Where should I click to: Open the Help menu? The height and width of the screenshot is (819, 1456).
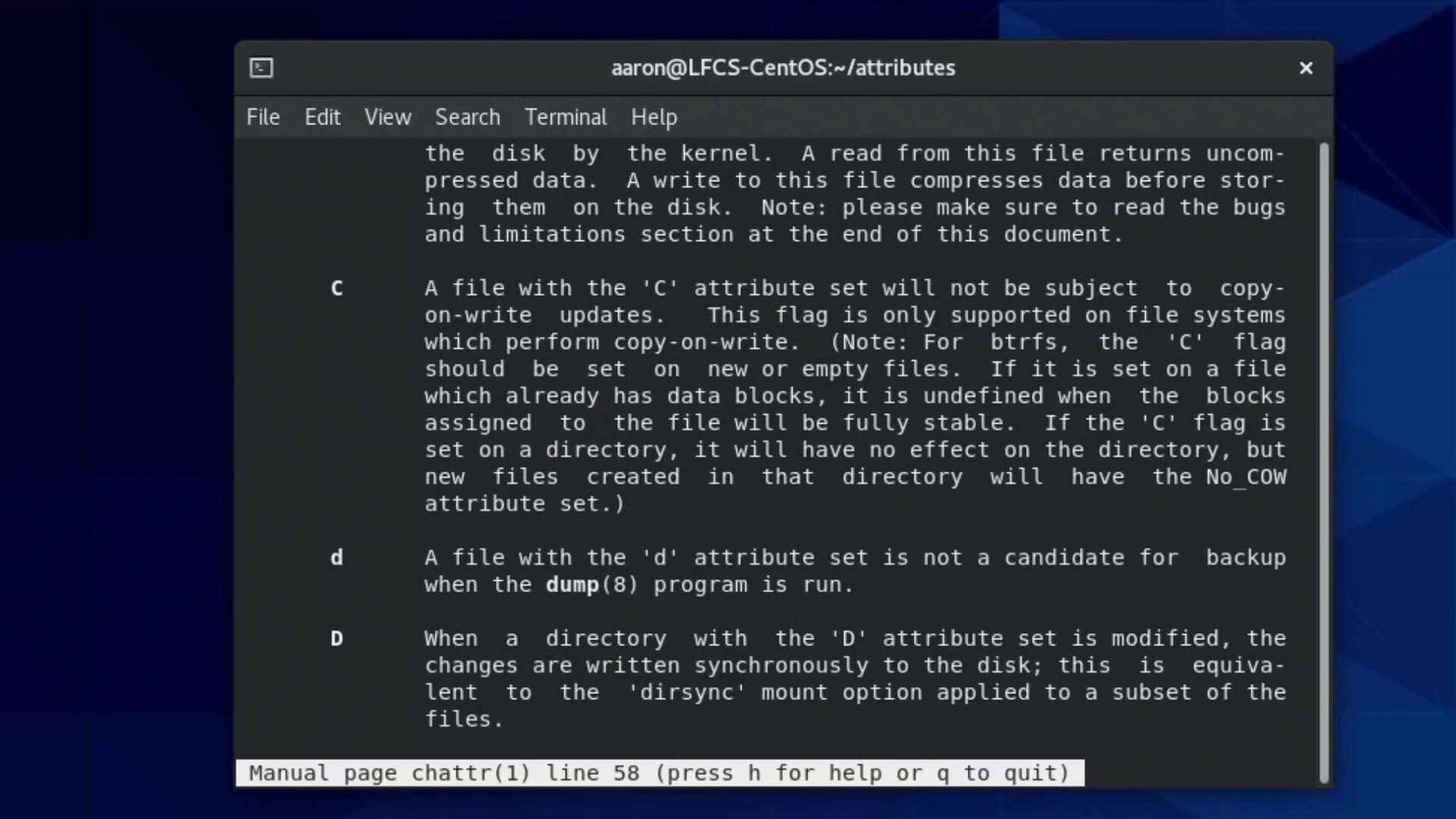pyautogui.click(x=654, y=118)
